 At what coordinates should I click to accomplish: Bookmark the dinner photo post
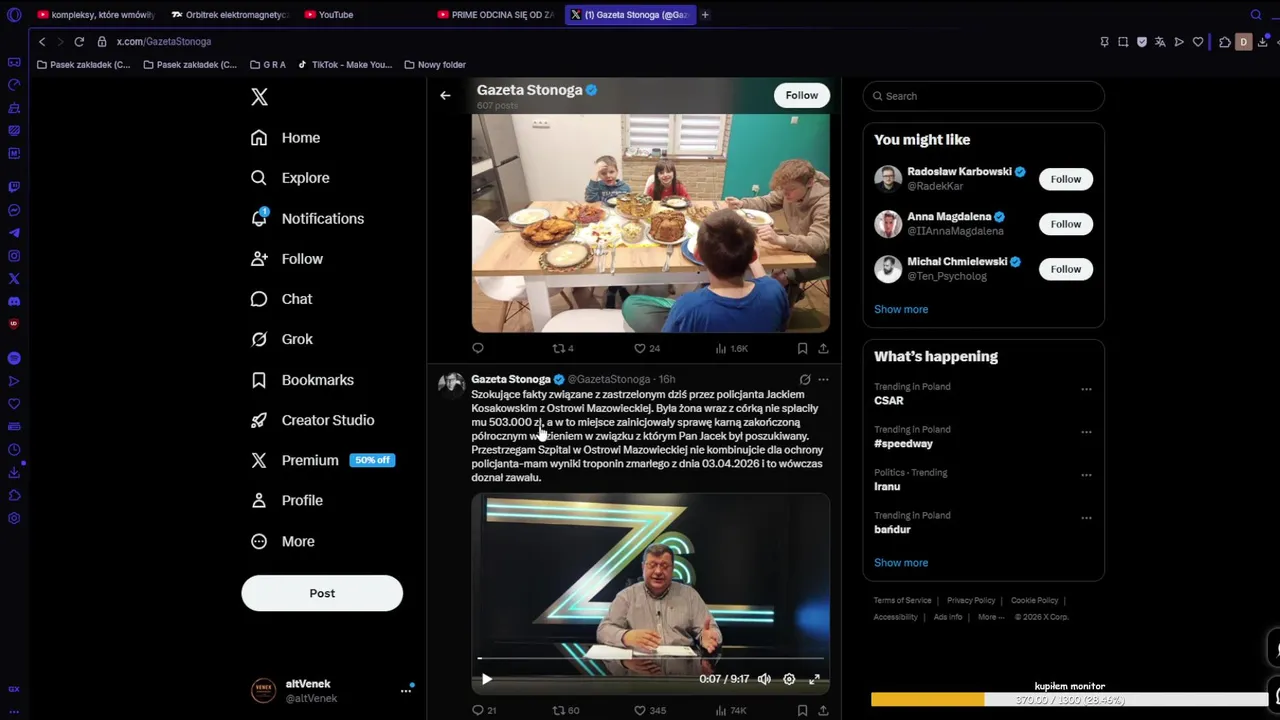[802, 349]
